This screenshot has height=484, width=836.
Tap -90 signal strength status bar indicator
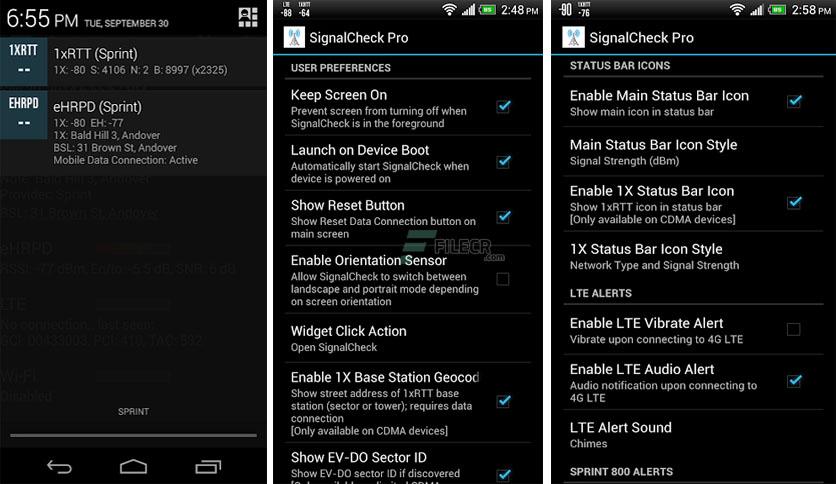[566, 10]
